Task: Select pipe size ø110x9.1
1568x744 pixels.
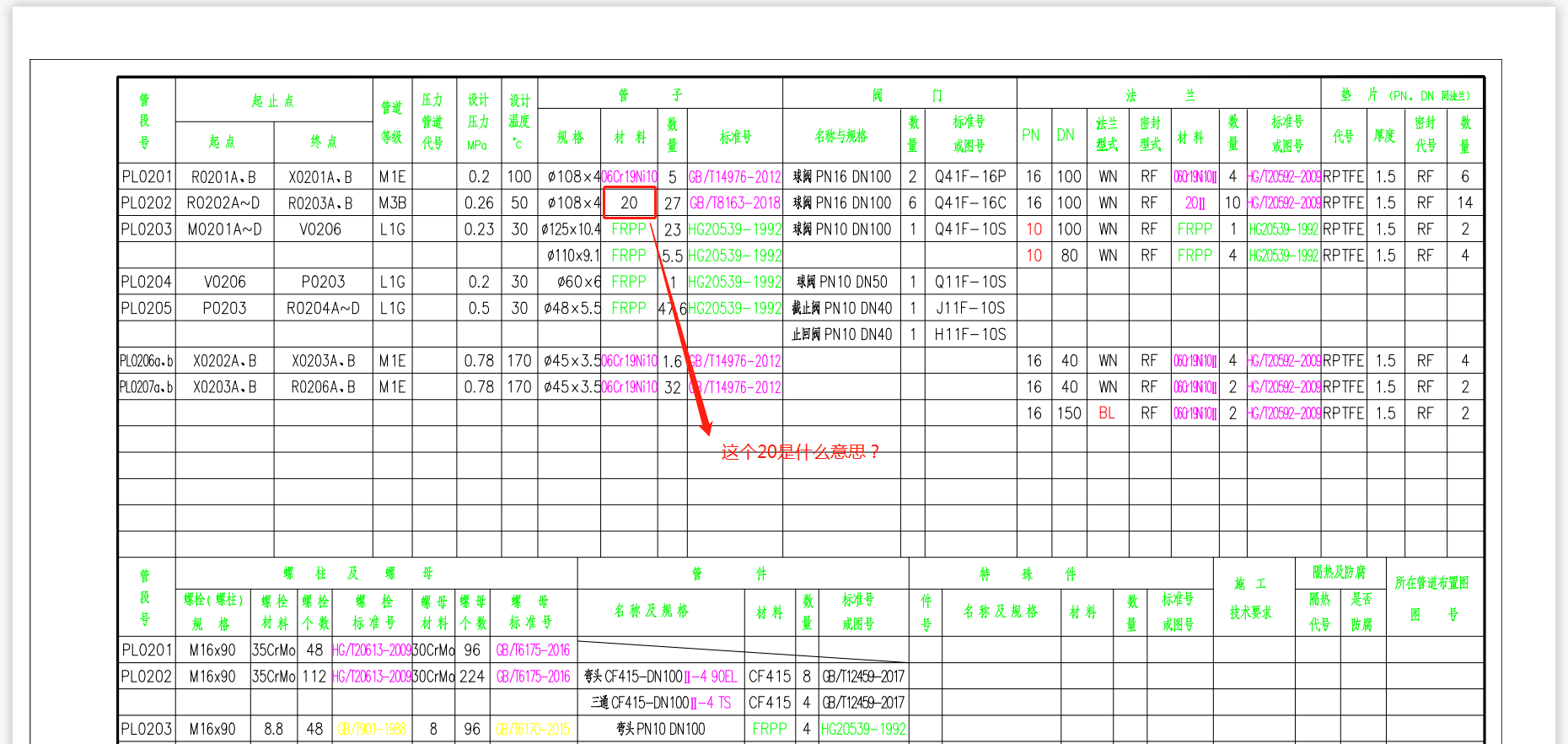Action: point(573,256)
